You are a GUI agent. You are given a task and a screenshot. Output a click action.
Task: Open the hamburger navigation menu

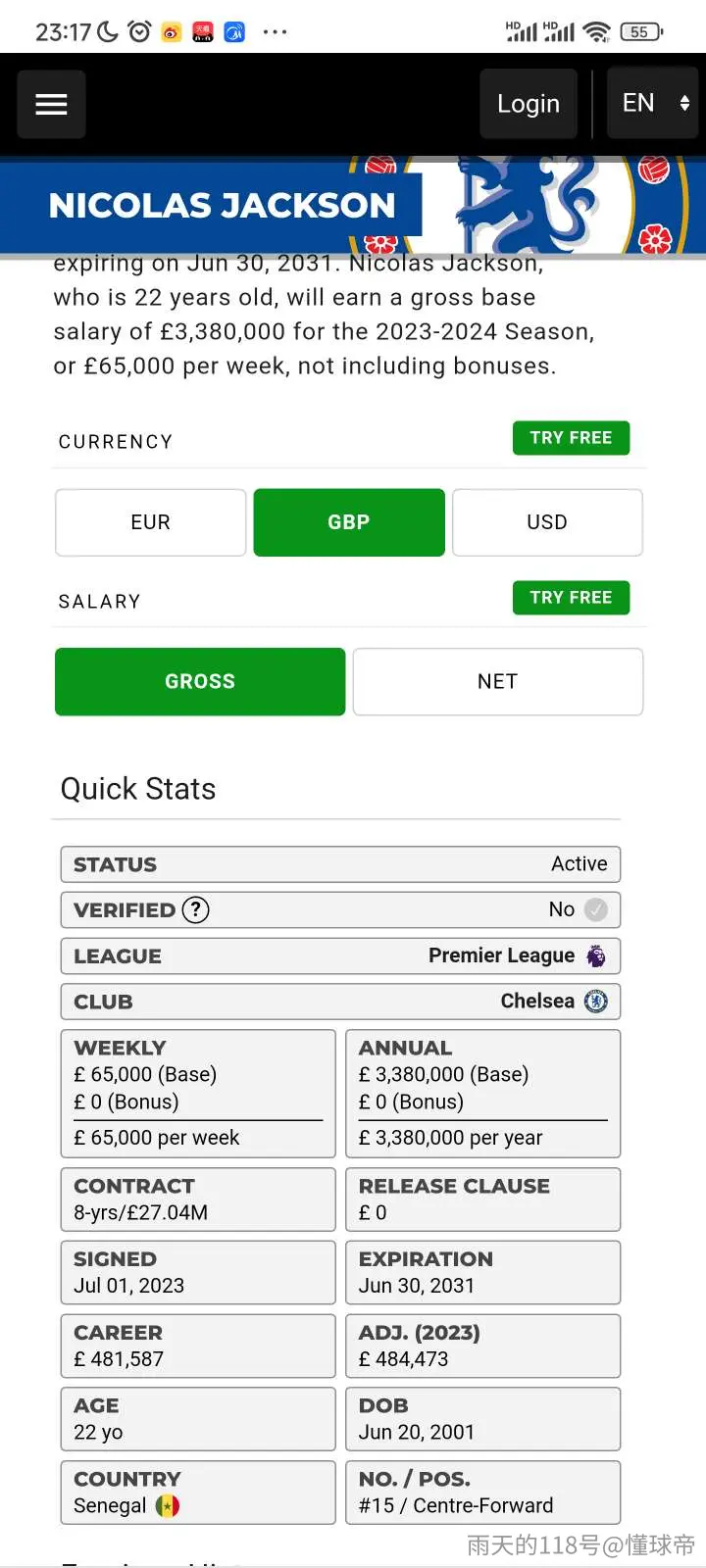pos(51,104)
